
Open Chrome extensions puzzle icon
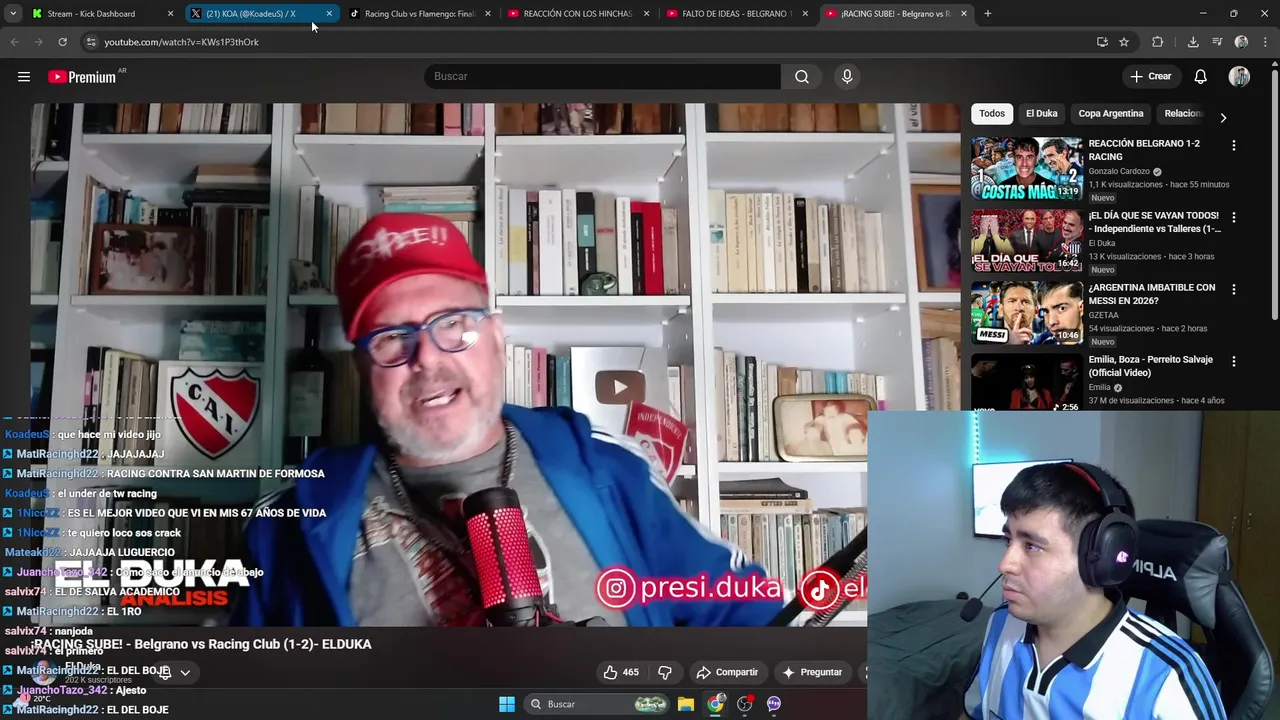[x=1158, y=42]
